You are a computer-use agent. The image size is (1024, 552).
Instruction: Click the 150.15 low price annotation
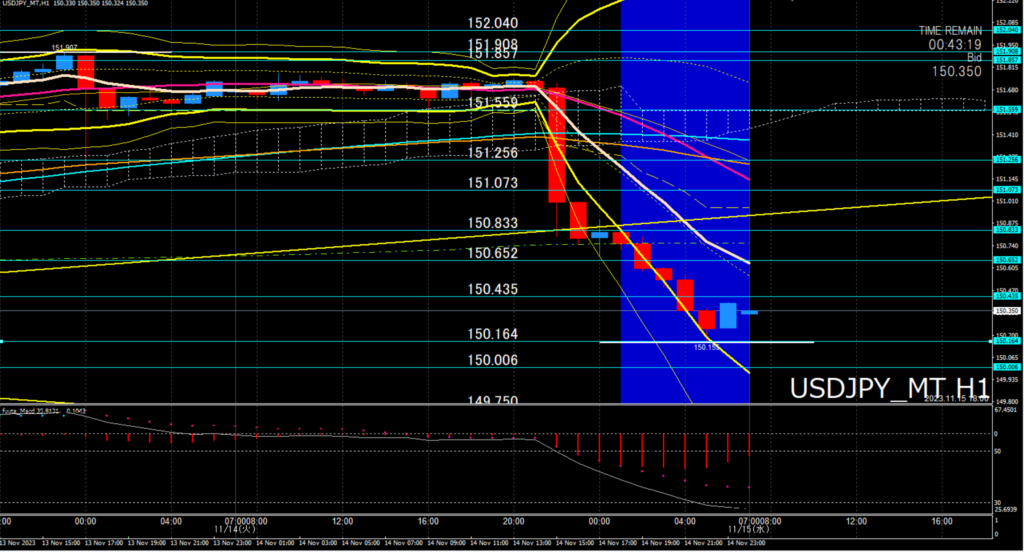click(x=706, y=348)
